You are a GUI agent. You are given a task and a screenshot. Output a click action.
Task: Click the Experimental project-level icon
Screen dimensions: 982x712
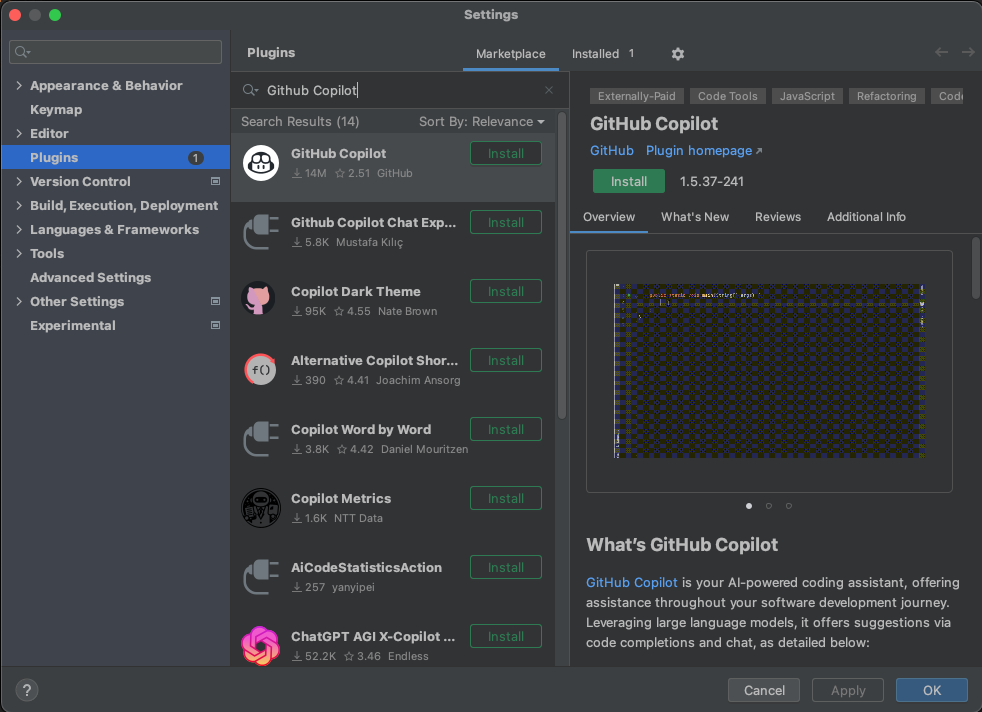pyautogui.click(x=215, y=326)
